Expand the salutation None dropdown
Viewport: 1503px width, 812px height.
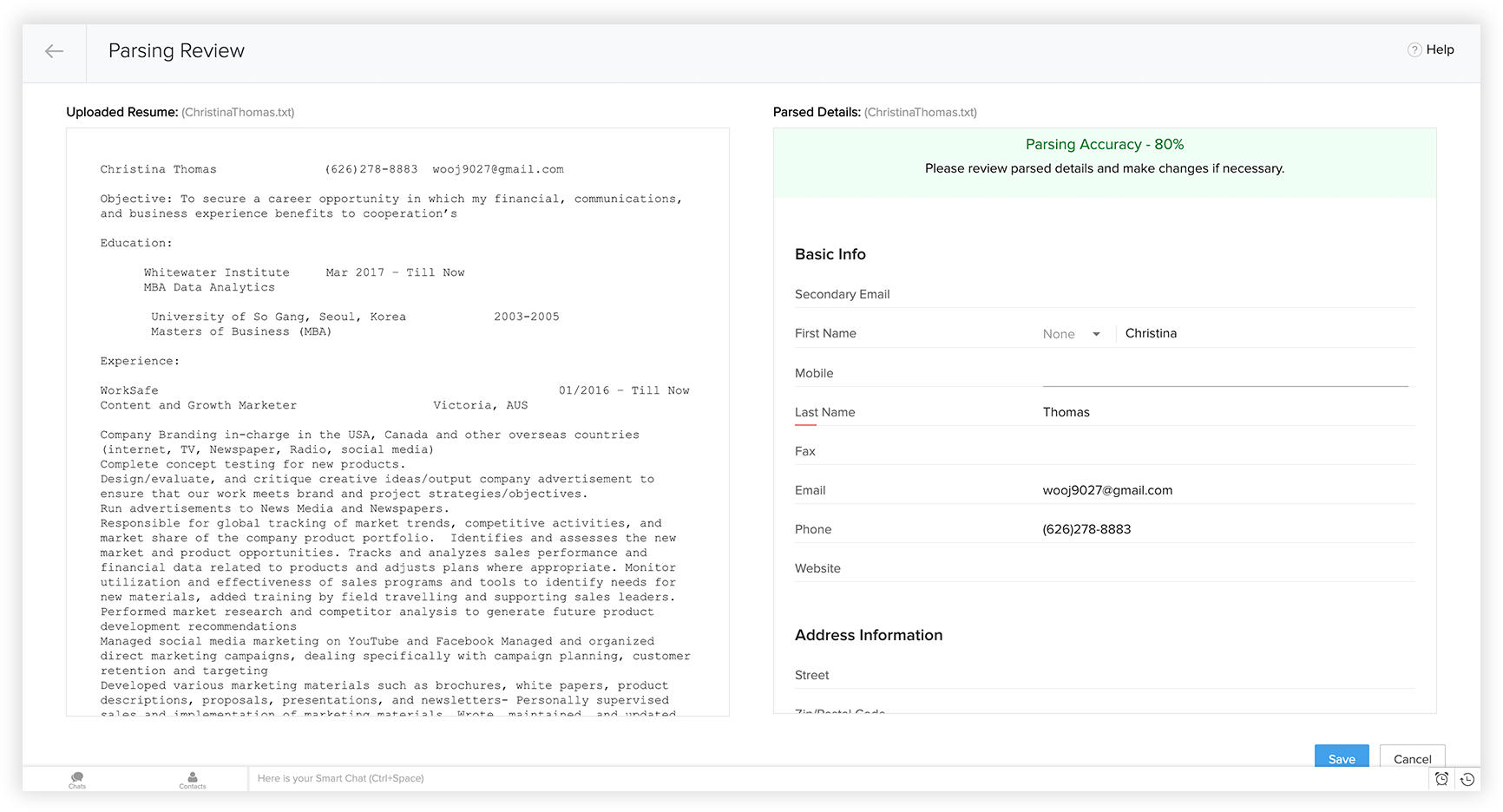(x=1072, y=334)
